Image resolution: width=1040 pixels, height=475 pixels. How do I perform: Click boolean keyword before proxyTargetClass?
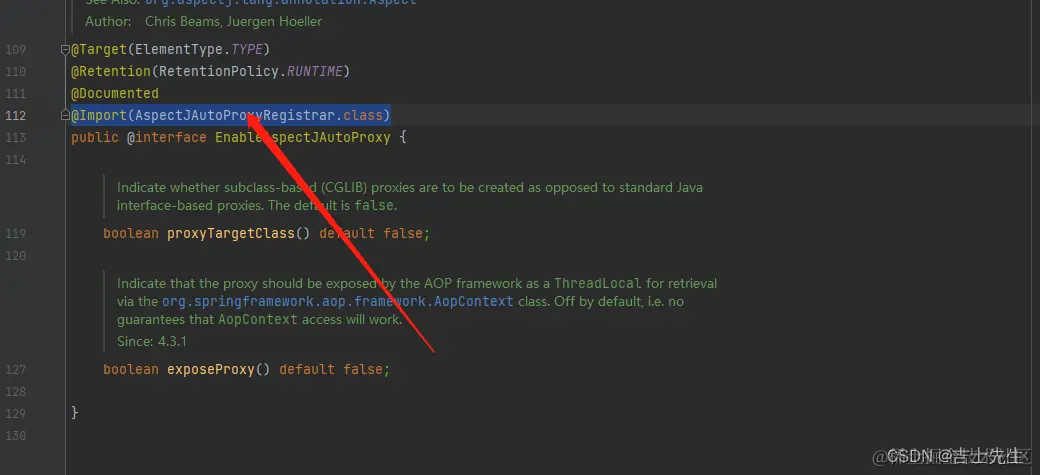coord(131,234)
